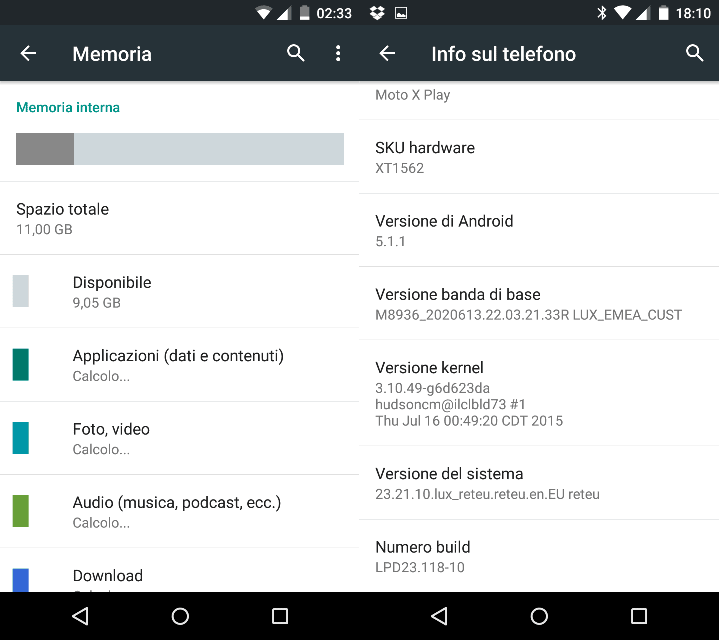Tap Numero build LPD23.118-10
719x640 pixels.
539,556
